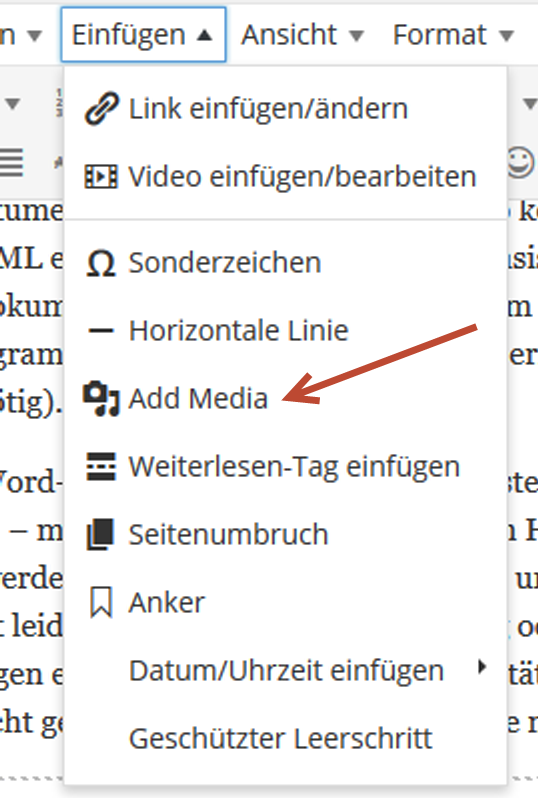Click the Einfügen up arrow
Viewport: 538px width, 798px height.
click(204, 35)
